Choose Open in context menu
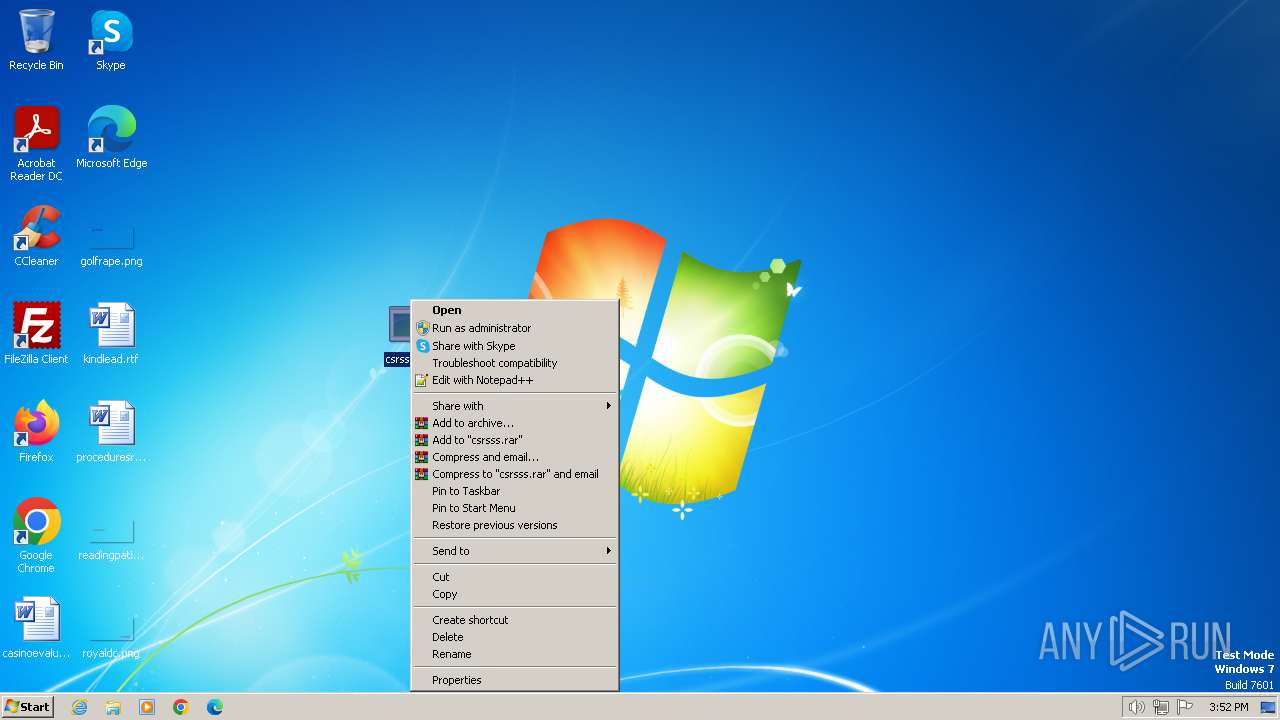 click(514, 310)
